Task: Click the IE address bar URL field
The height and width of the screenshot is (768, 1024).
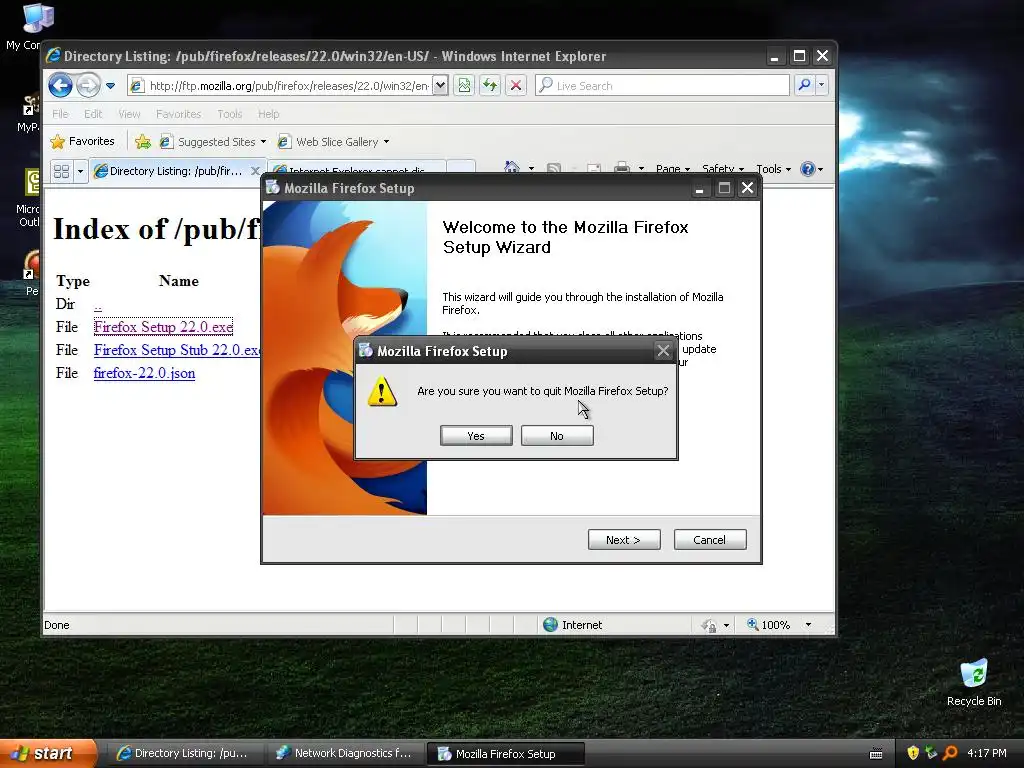Action: tap(280, 86)
